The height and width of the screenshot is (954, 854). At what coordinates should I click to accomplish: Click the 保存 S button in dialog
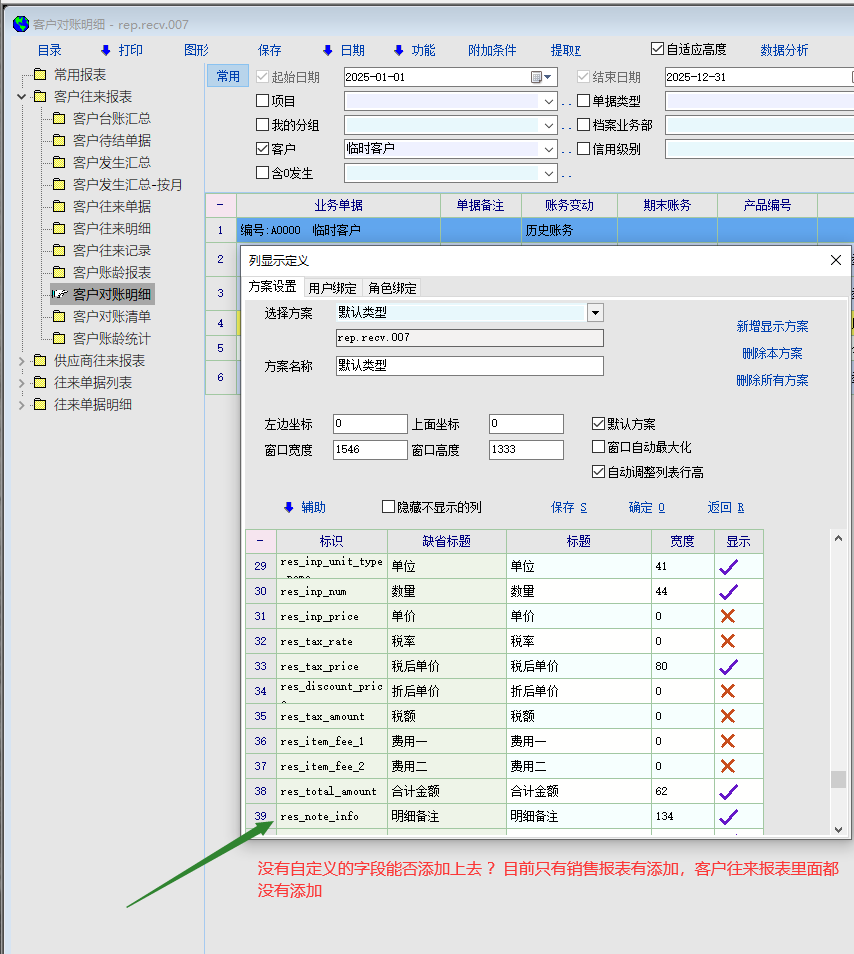click(568, 507)
